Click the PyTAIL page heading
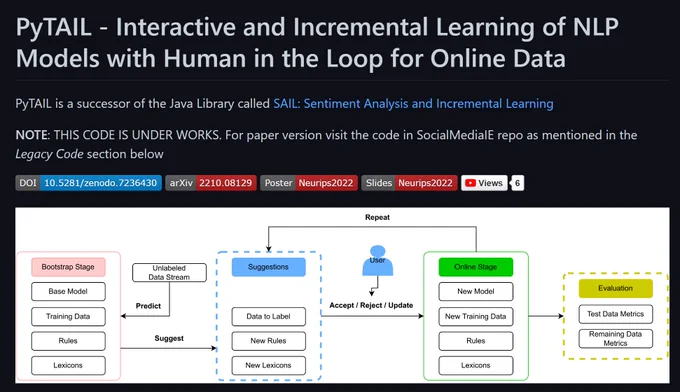 pyautogui.click(x=317, y=42)
